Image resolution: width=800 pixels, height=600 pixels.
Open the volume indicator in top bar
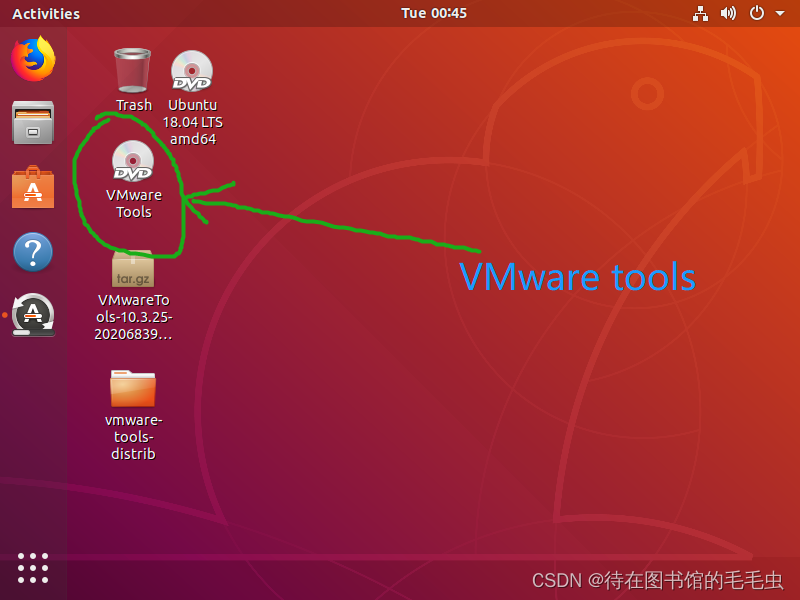click(728, 13)
